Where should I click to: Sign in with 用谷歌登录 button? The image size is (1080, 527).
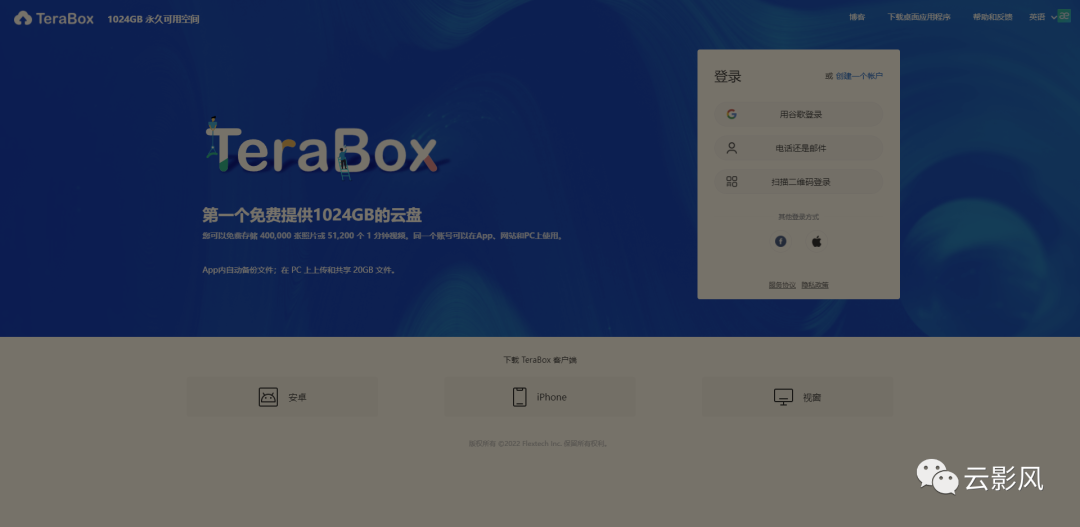[x=798, y=114]
